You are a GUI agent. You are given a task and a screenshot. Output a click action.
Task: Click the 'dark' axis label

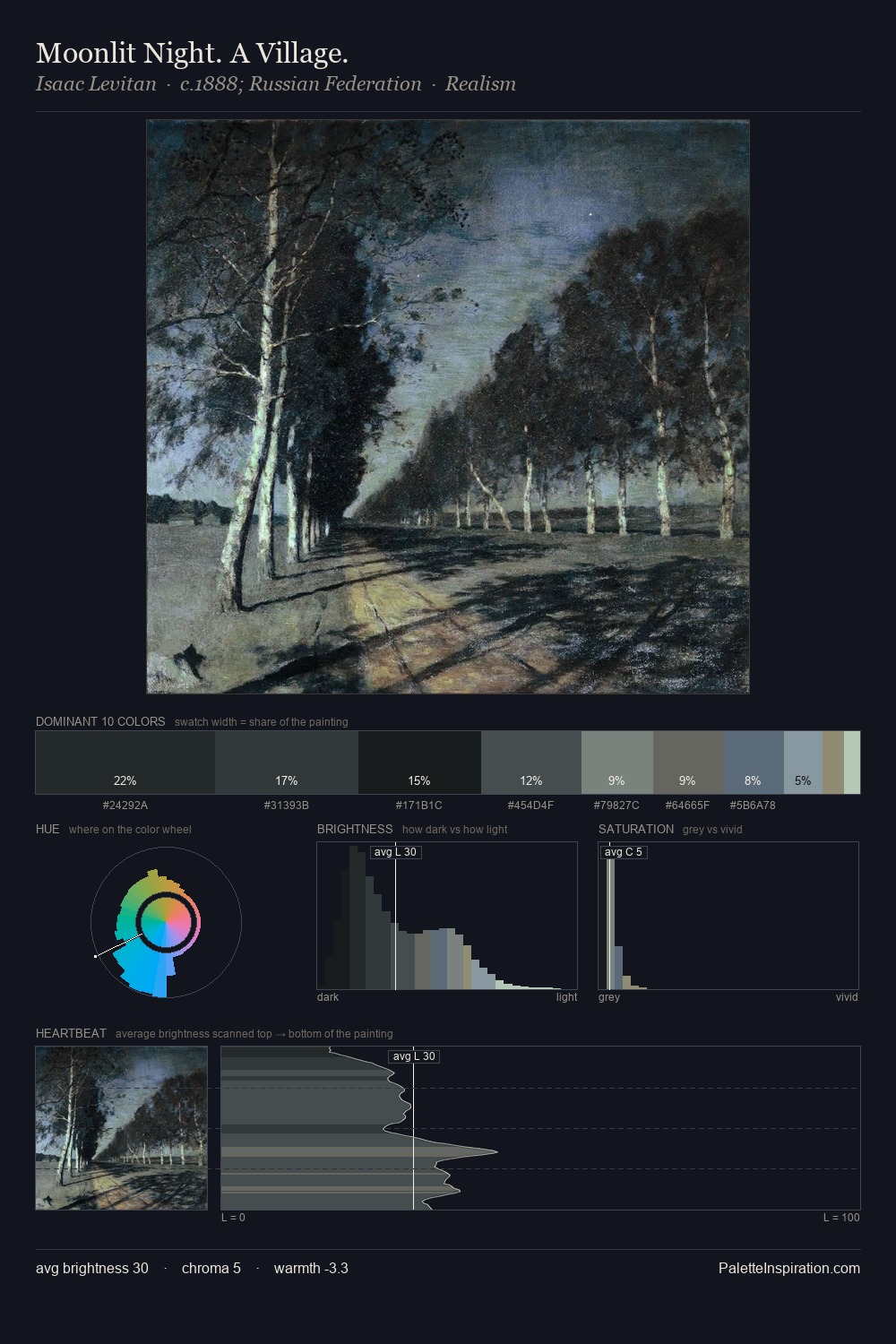328,997
